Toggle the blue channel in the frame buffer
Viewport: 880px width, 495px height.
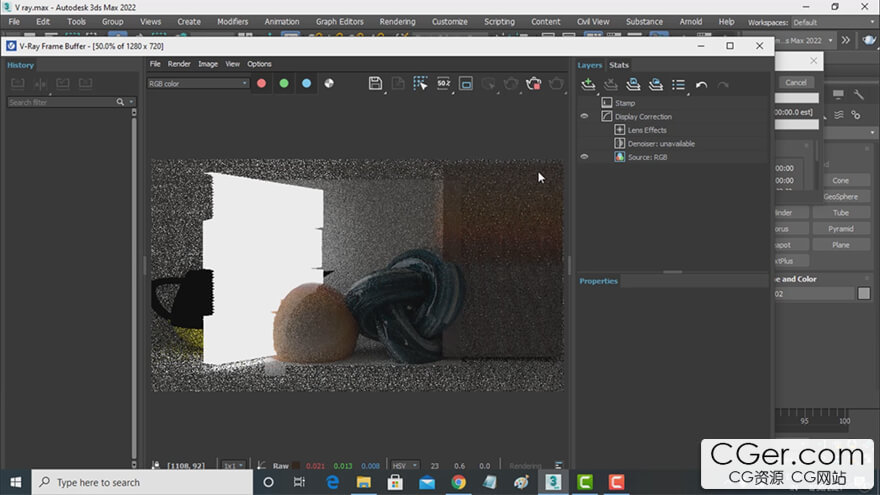pyautogui.click(x=306, y=84)
